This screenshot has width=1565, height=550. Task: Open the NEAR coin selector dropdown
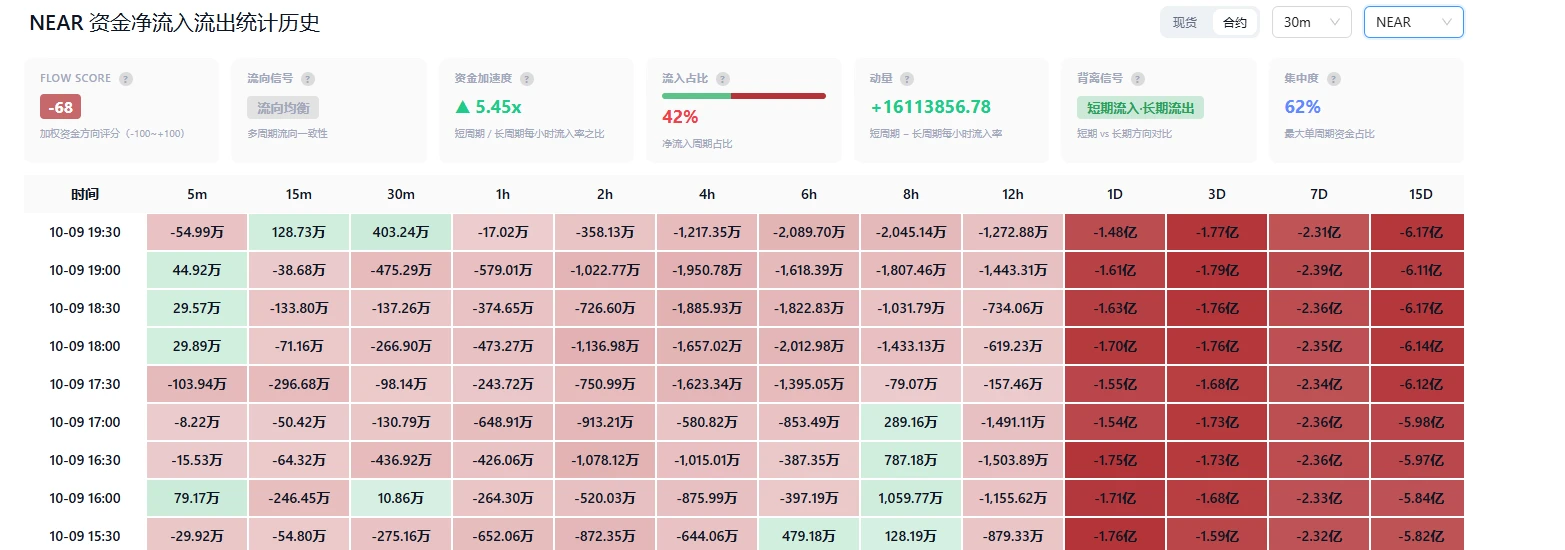pyautogui.click(x=1414, y=22)
